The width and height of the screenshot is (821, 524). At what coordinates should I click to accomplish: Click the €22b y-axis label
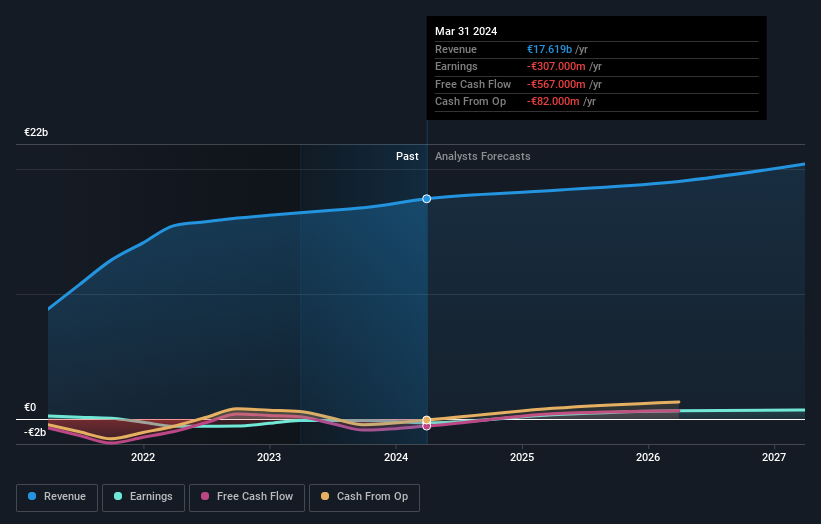click(x=36, y=132)
